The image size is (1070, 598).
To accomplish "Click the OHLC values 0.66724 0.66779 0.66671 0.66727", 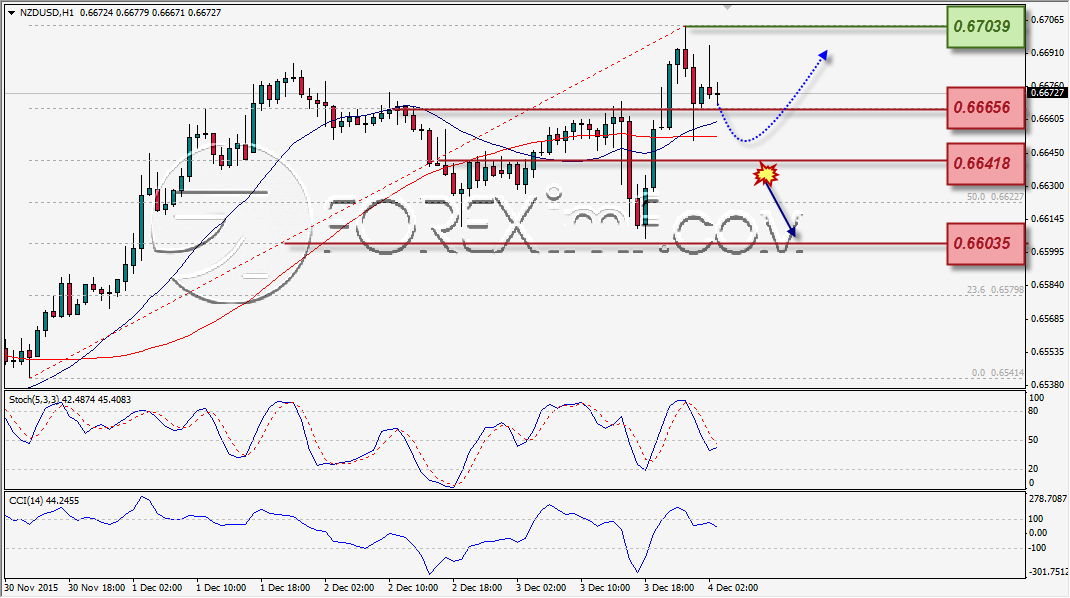I will [151, 13].
